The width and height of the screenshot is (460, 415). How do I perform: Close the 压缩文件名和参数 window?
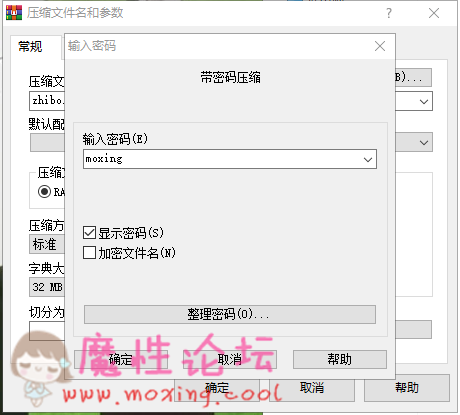(434, 13)
